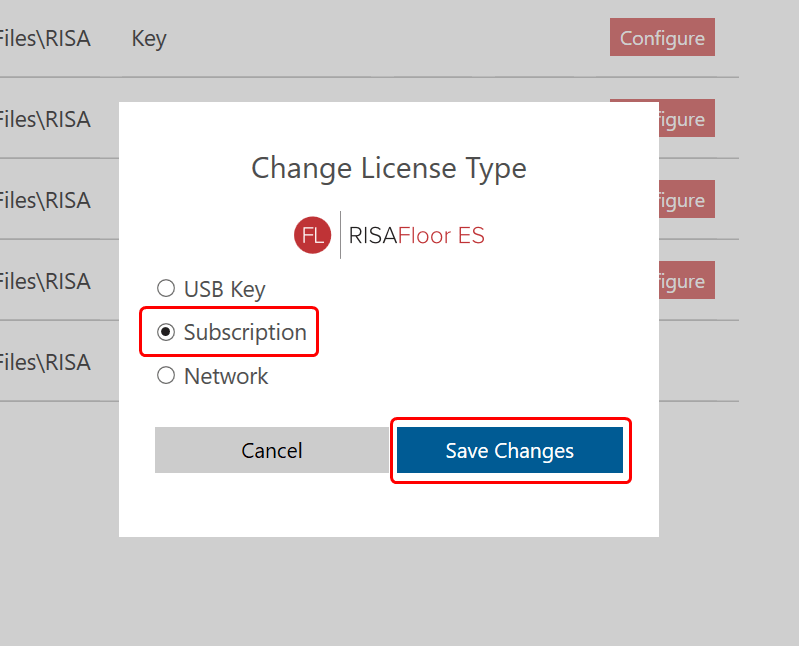Click the Files\RISA path in second row
The height and width of the screenshot is (646, 799).
pyautogui.click(x=45, y=119)
